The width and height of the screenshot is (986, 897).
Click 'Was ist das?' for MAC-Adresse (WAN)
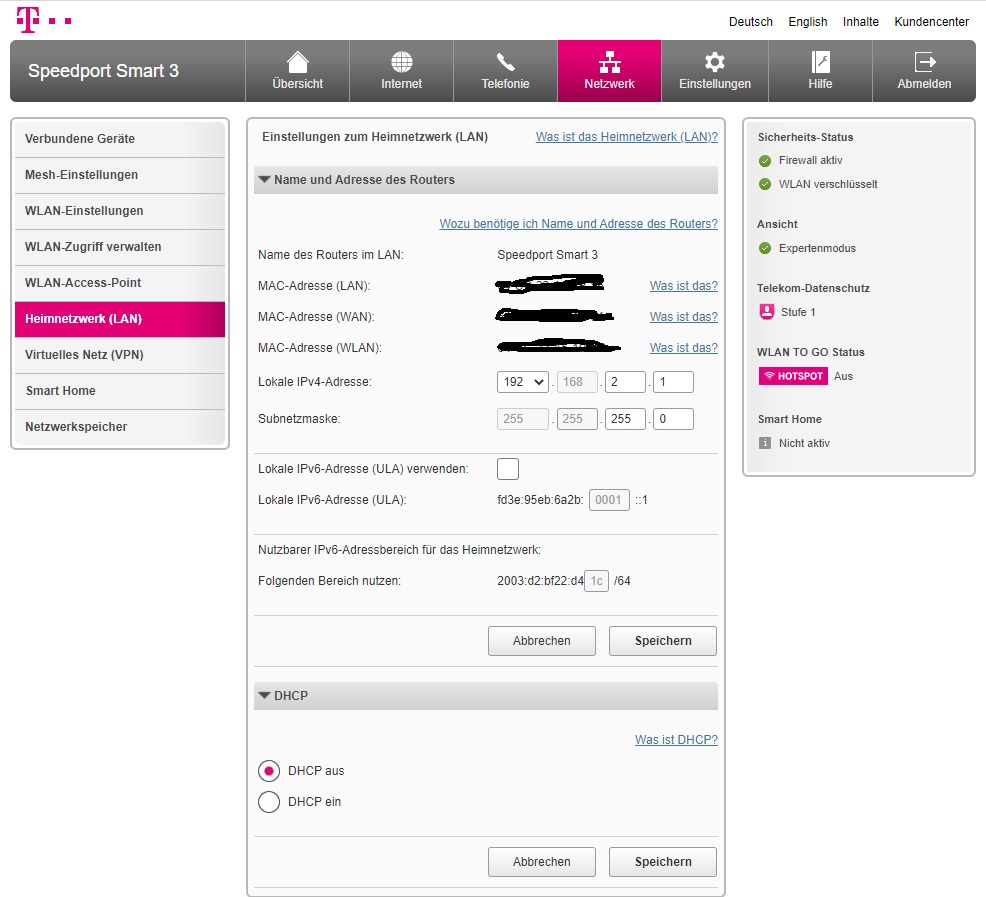pyautogui.click(x=684, y=317)
